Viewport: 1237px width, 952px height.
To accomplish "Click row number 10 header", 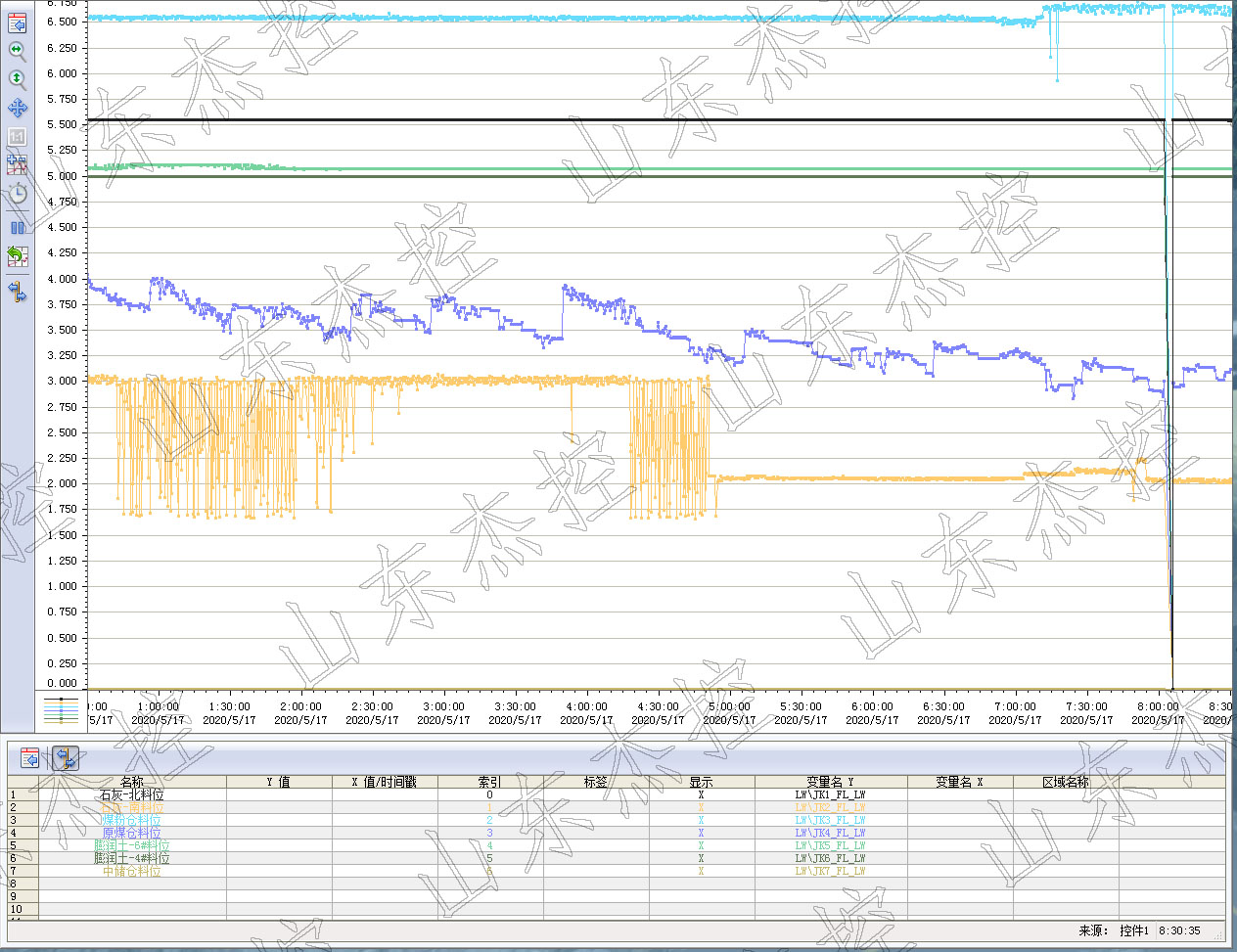I will (23, 909).
